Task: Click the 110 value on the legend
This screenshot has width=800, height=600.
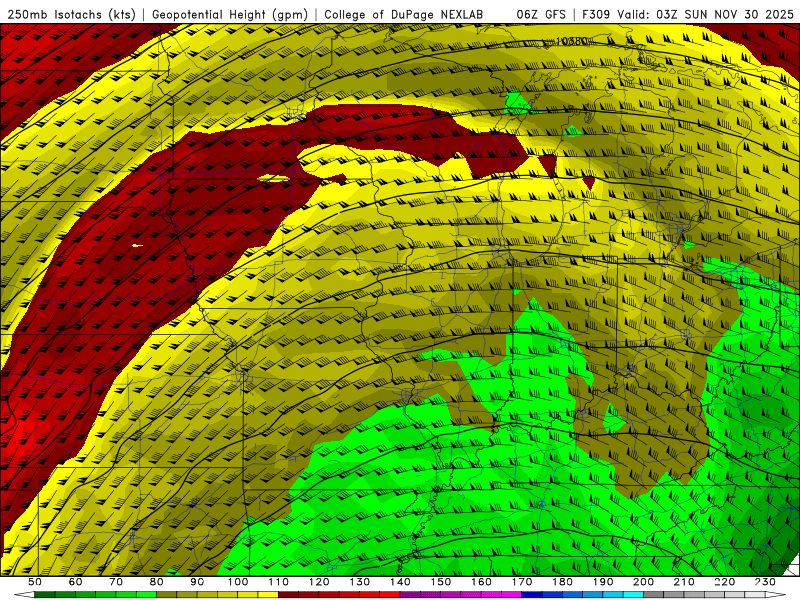Action: (279, 582)
